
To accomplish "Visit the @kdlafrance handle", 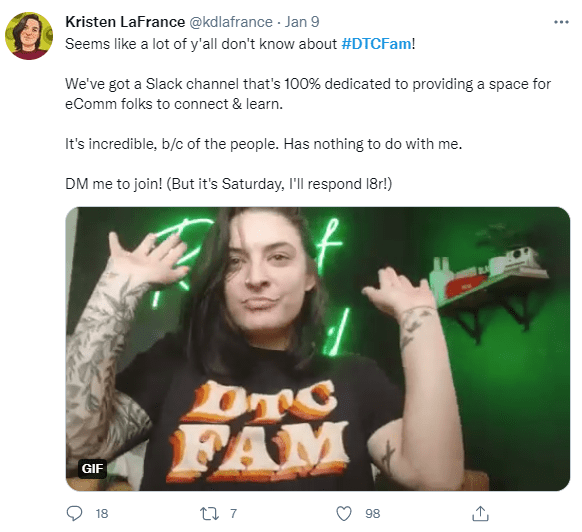I will coord(231,22).
